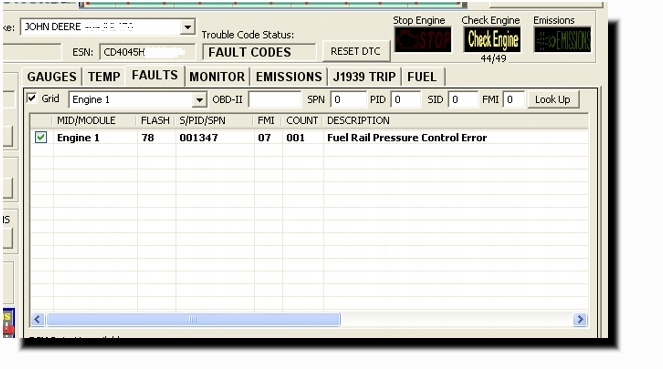Open the JOHN DEERE make dropdown
Image resolution: width=663 pixels, height=369 pixels.
[x=187, y=27]
